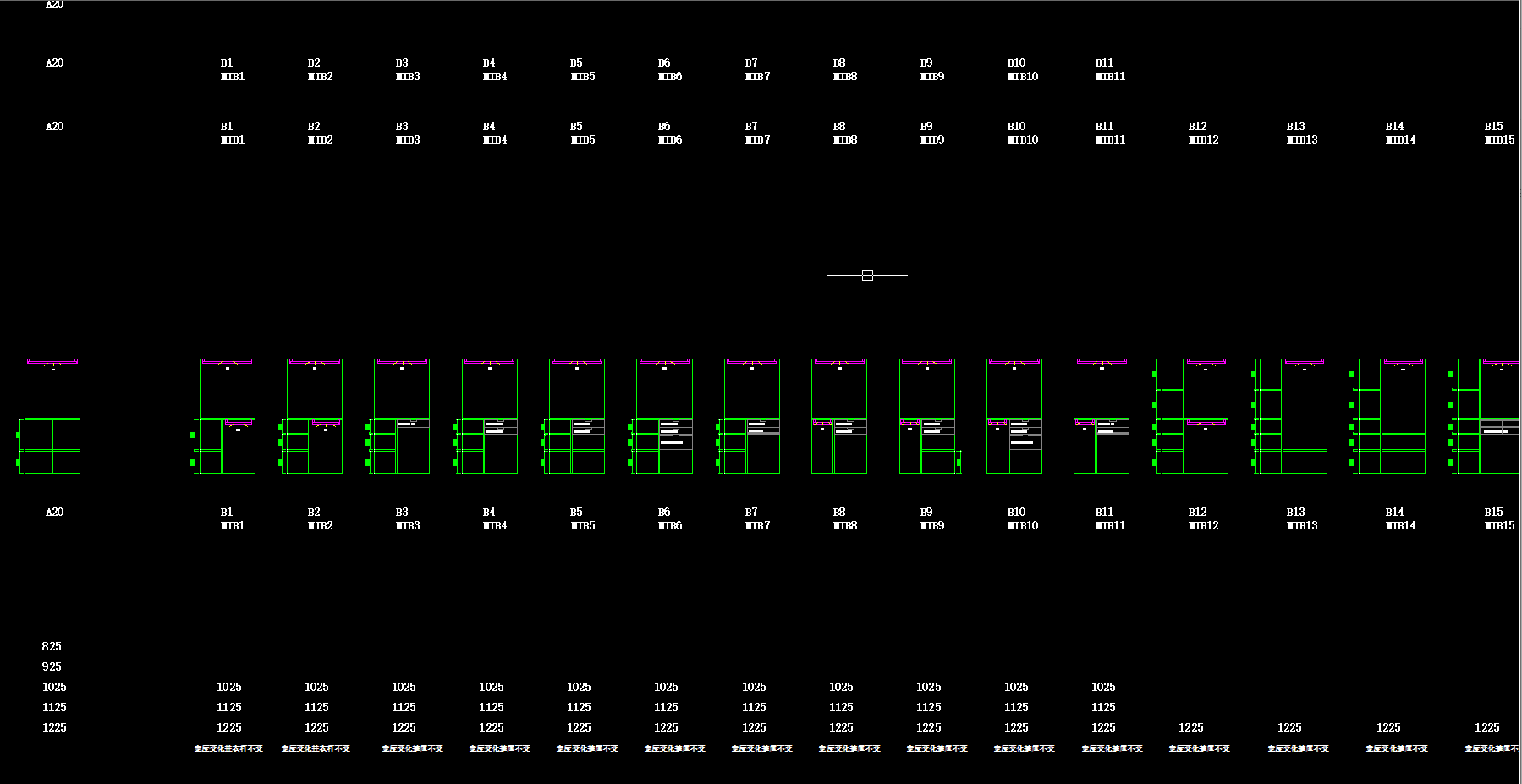The image size is (1522, 784).
Task: Click the 1225 value in the B12 column
Action: point(1190,727)
